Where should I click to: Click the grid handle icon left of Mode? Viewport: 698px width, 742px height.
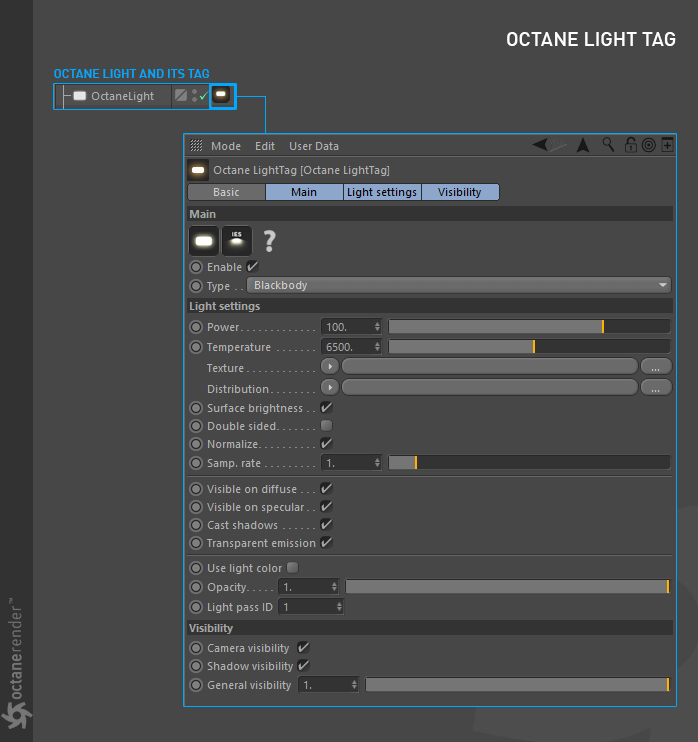pos(196,145)
